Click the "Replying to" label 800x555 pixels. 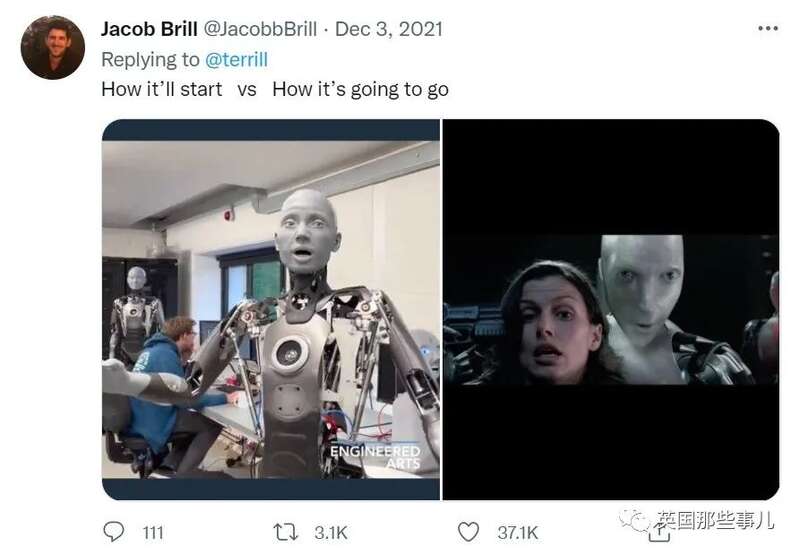(150, 60)
